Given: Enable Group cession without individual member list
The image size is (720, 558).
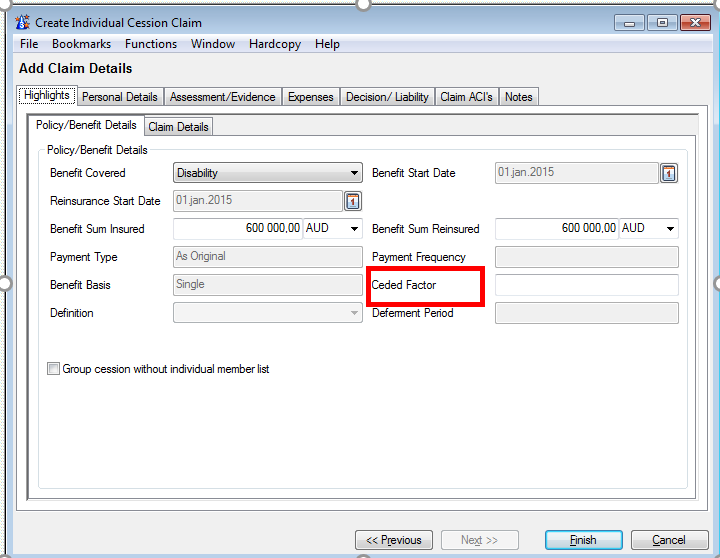Looking at the screenshot, I should pyautogui.click(x=54, y=369).
